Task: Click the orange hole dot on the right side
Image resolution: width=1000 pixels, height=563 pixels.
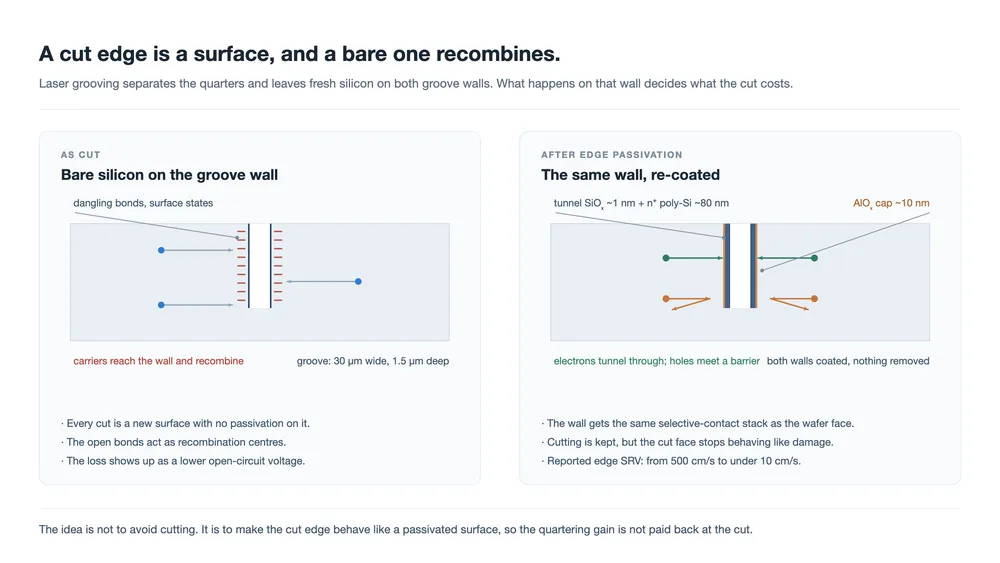Action: pyautogui.click(x=814, y=298)
